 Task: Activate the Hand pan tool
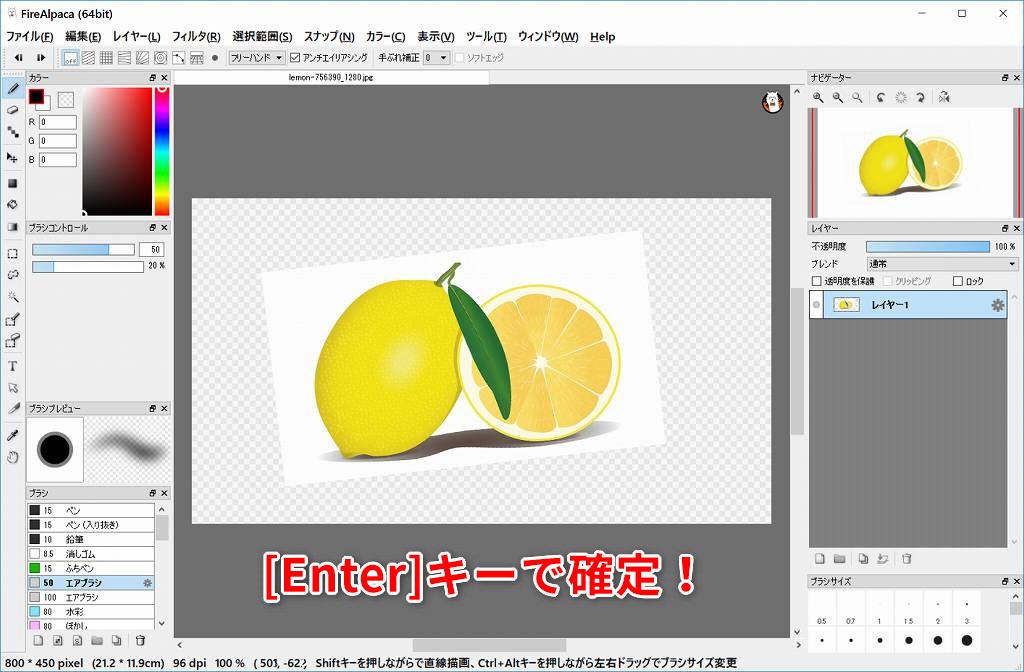[x=13, y=457]
